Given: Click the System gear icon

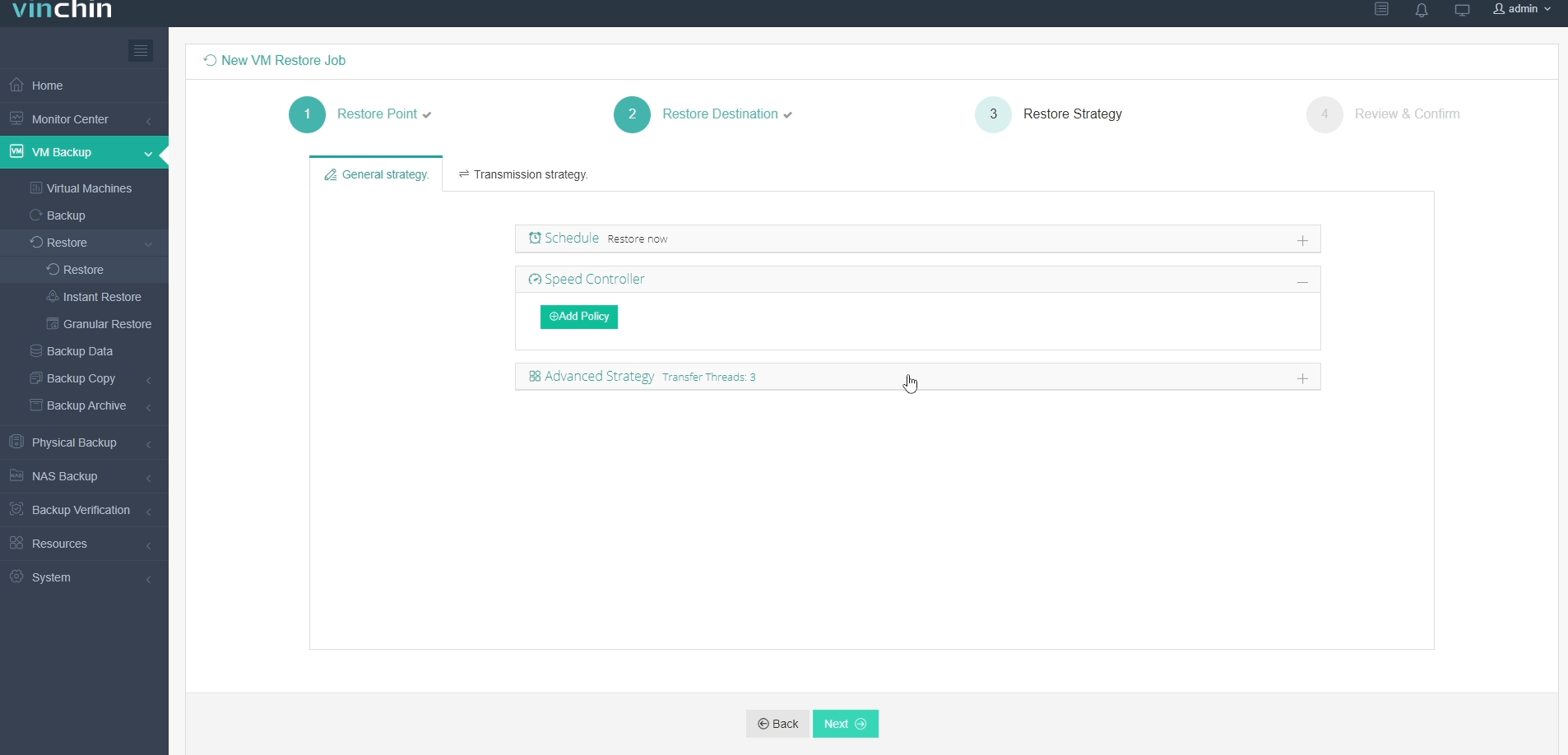Looking at the screenshot, I should (16, 577).
